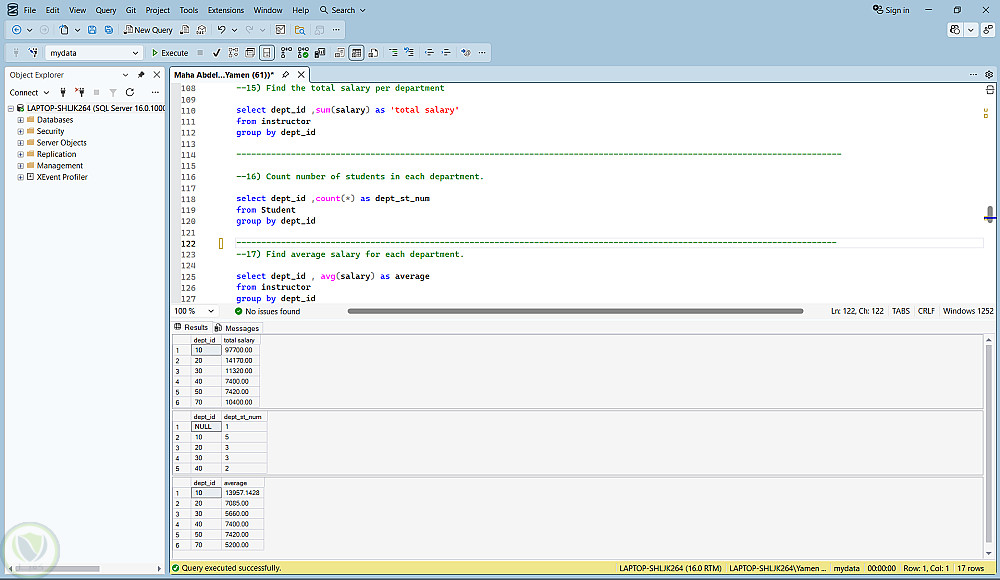Click the Navigate Backward arrow icon
This screenshot has height=580, width=1000.
(17, 30)
